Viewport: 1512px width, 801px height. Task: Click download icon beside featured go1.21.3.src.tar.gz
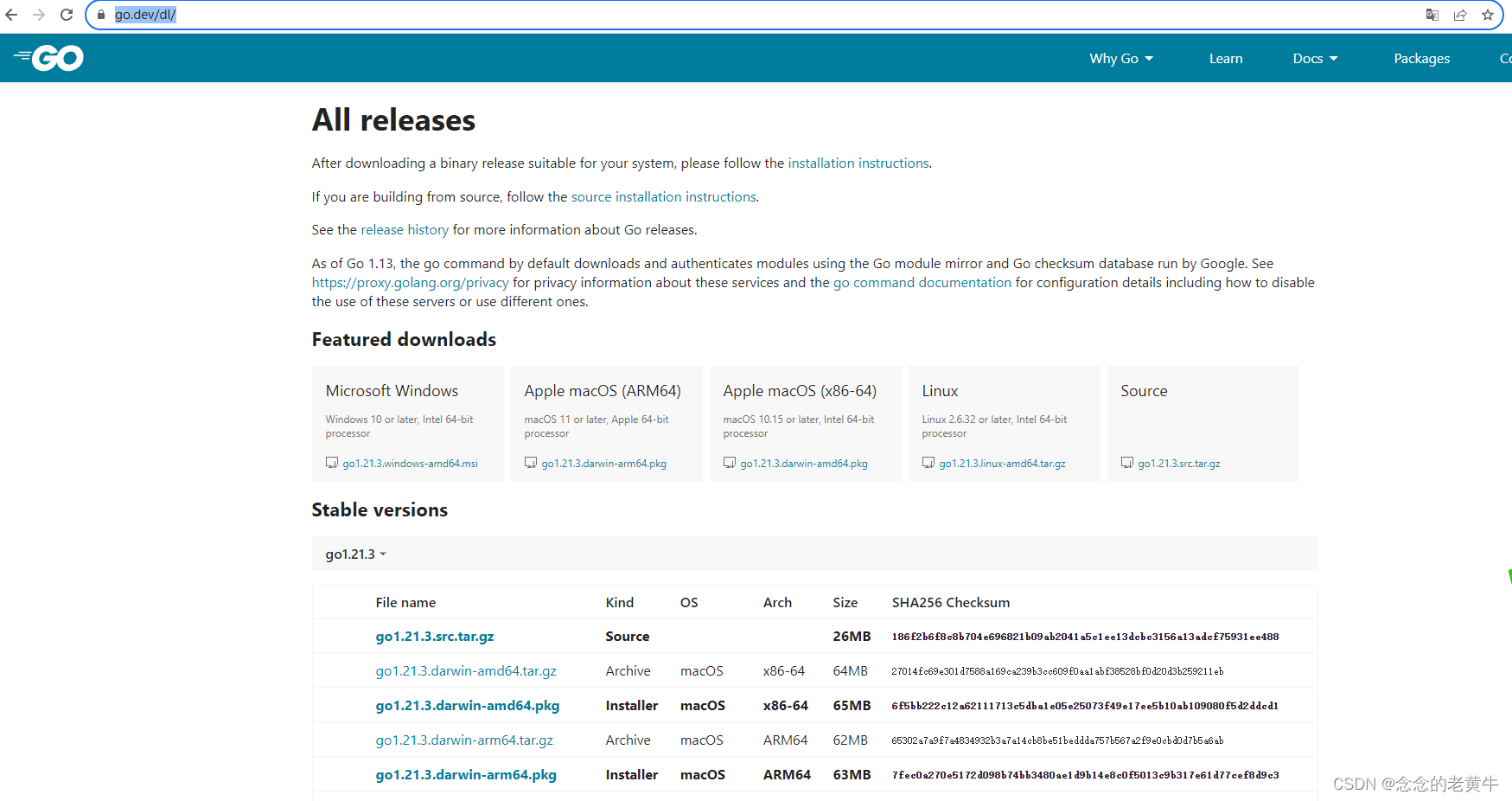point(1127,463)
